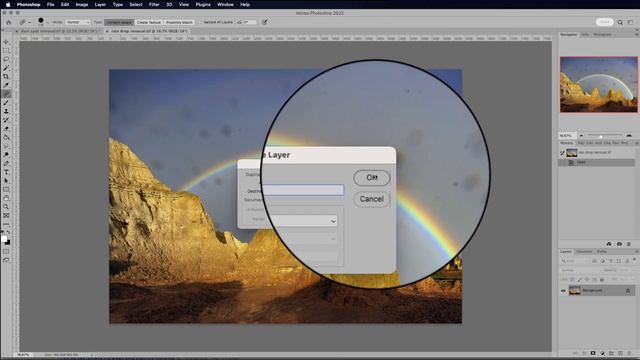Screen dimensions: 640x360
Task: Click Navigator zoom-out mountain icon
Action: [581, 136]
